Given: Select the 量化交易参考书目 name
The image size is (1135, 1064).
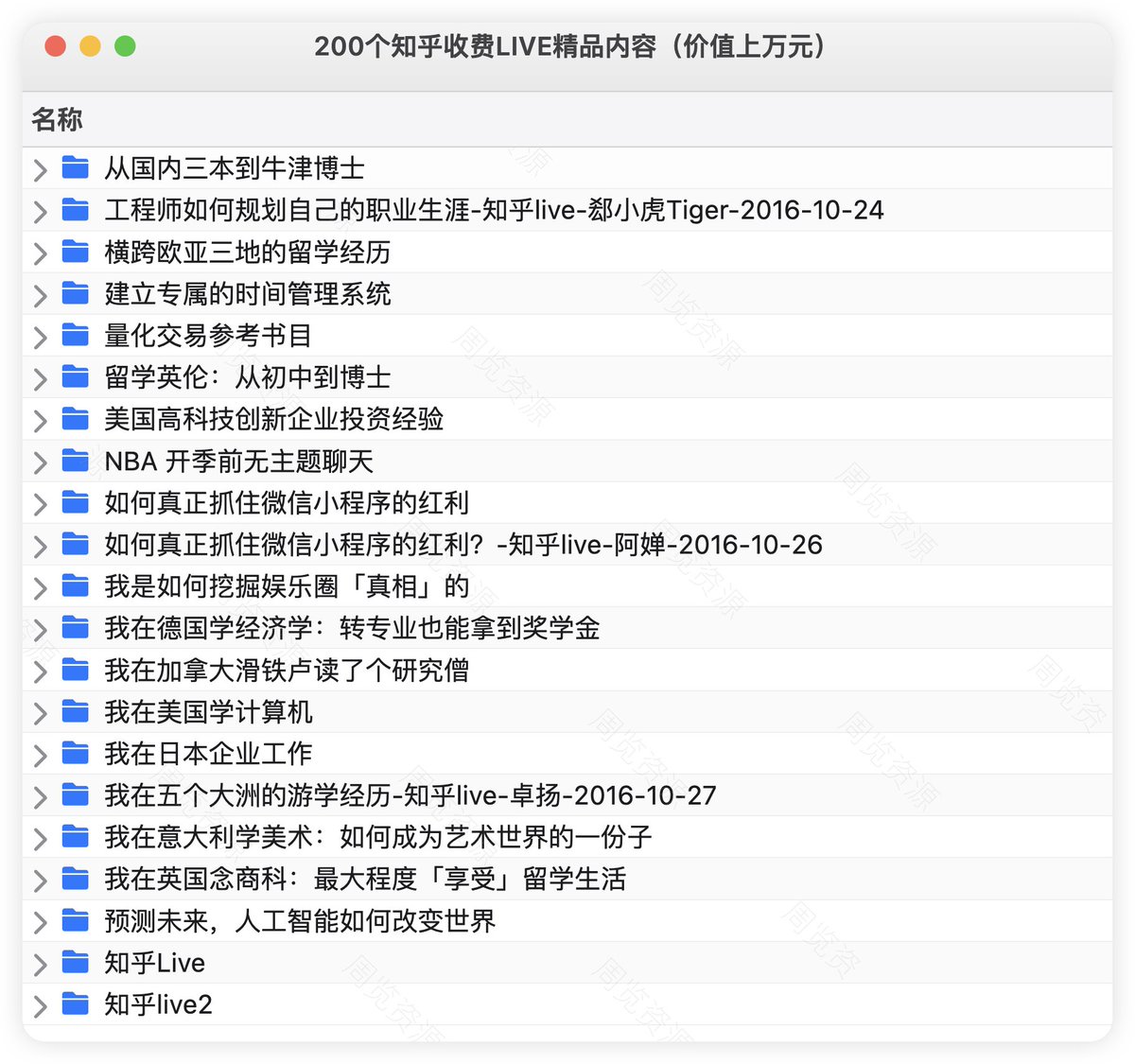Looking at the screenshot, I should coord(208,335).
